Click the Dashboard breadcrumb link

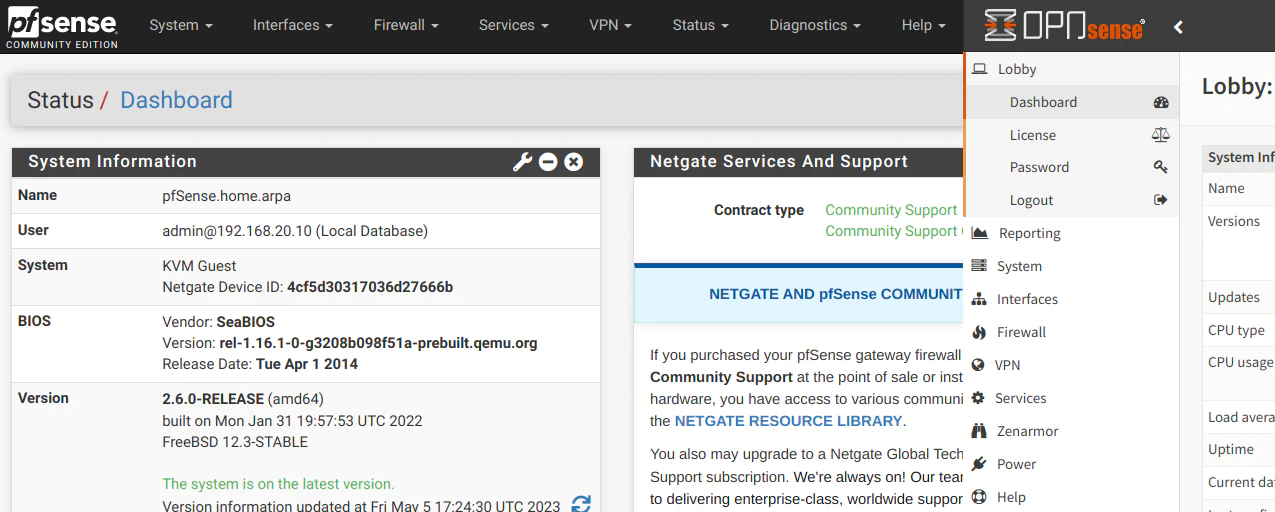click(x=176, y=100)
